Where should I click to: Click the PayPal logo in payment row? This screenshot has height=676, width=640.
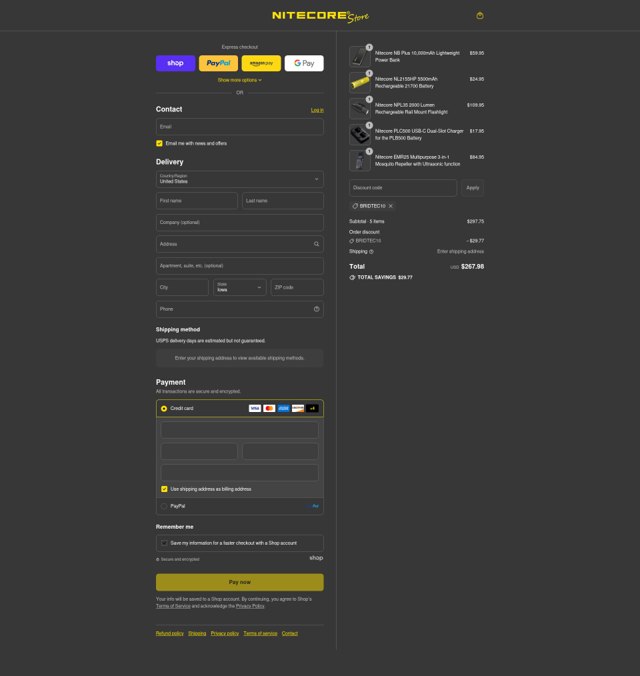pyautogui.click(x=315, y=506)
